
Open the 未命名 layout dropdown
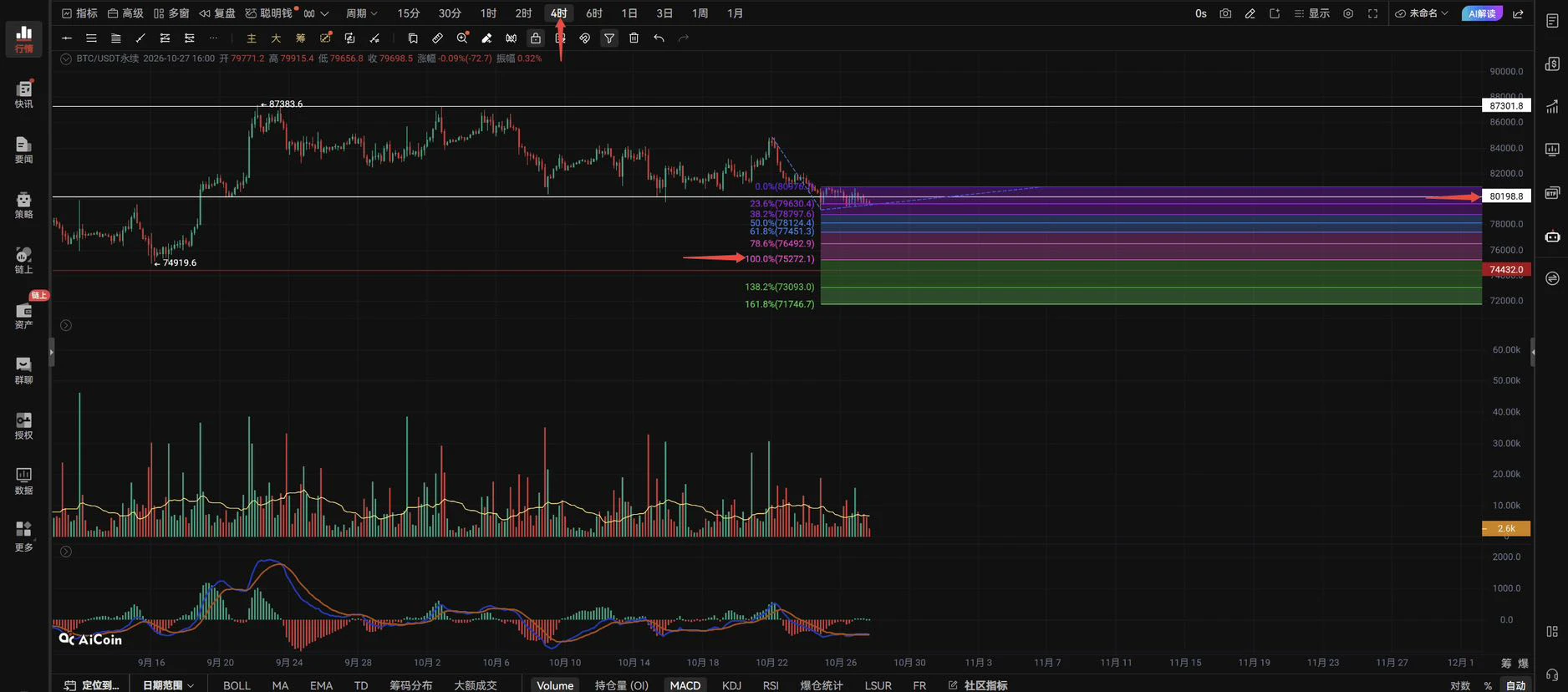point(1422,13)
